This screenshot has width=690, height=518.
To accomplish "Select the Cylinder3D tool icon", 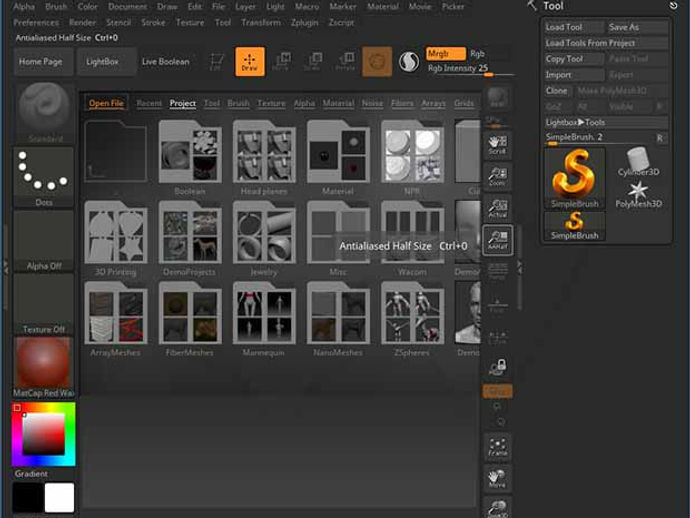I will pyautogui.click(x=639, y=162).
